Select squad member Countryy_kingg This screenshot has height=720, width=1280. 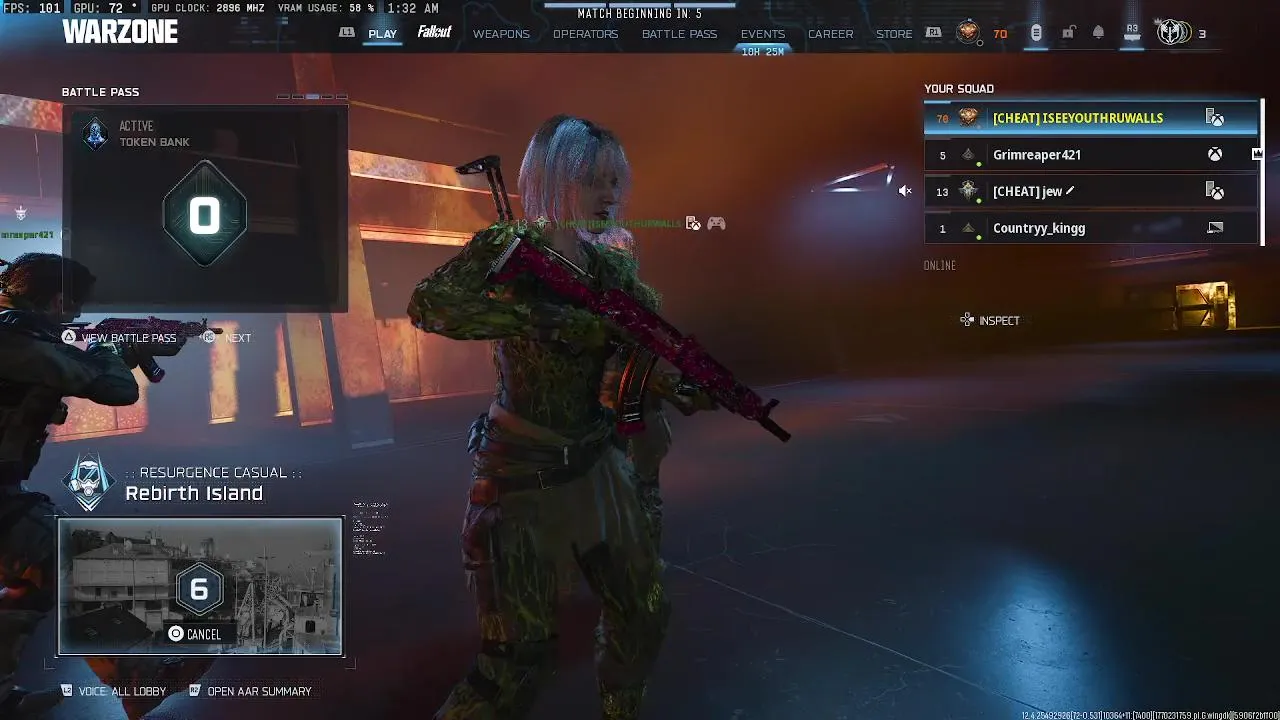[x=1091, y=228]
